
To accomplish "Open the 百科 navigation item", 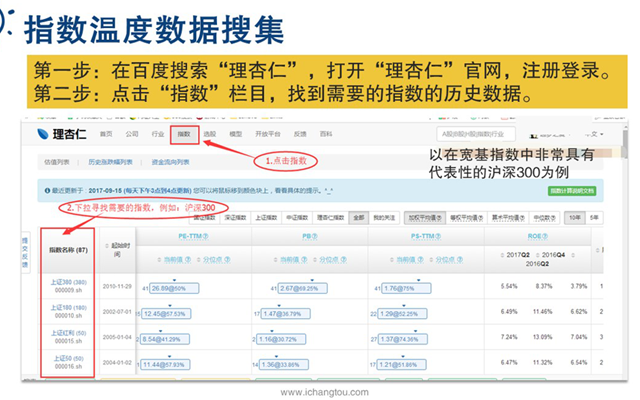I will click(x=326, y=134).
